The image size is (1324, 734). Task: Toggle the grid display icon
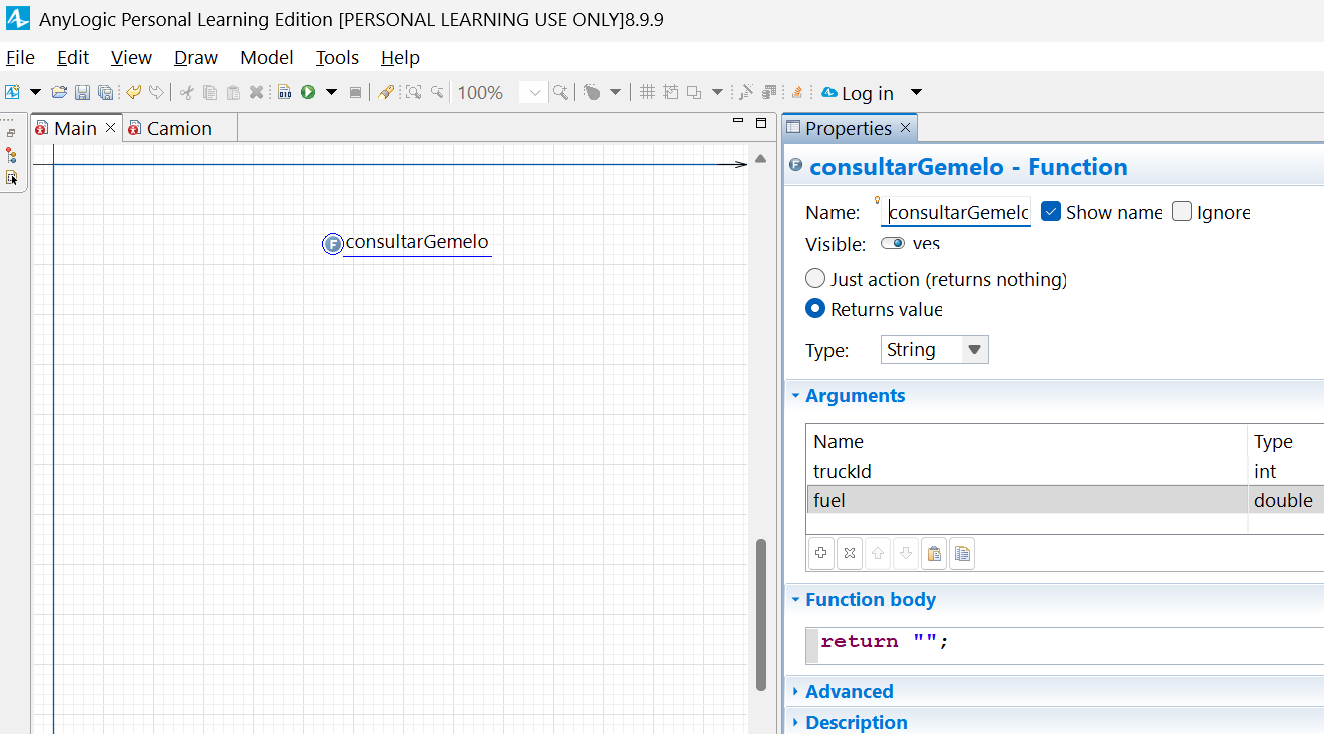(x=647, y=92)
